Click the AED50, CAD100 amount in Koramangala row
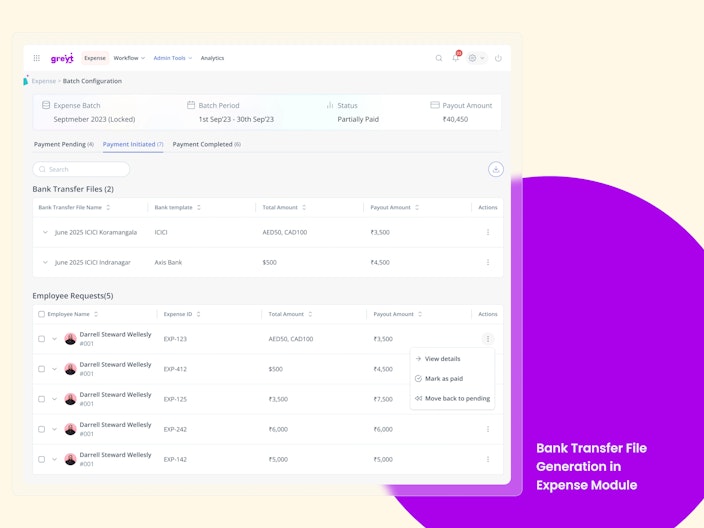Image resolution: width=704 pixels, height=528 pixels. 285,232
